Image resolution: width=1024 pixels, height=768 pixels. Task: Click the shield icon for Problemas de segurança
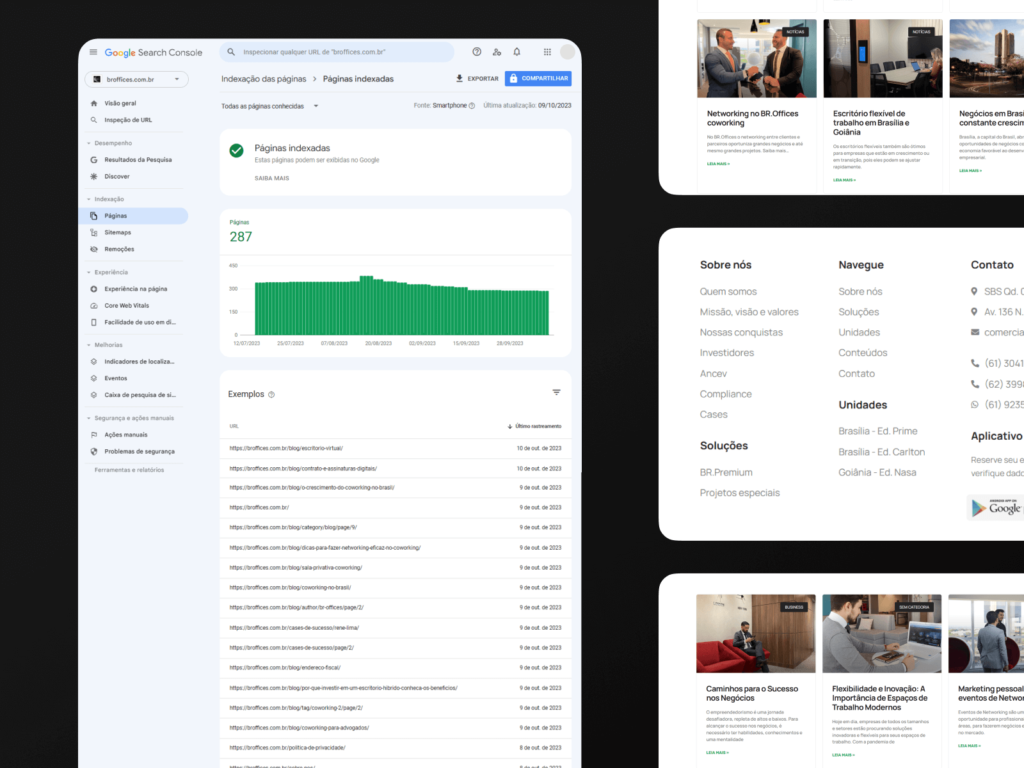click(x=94, y=451)
